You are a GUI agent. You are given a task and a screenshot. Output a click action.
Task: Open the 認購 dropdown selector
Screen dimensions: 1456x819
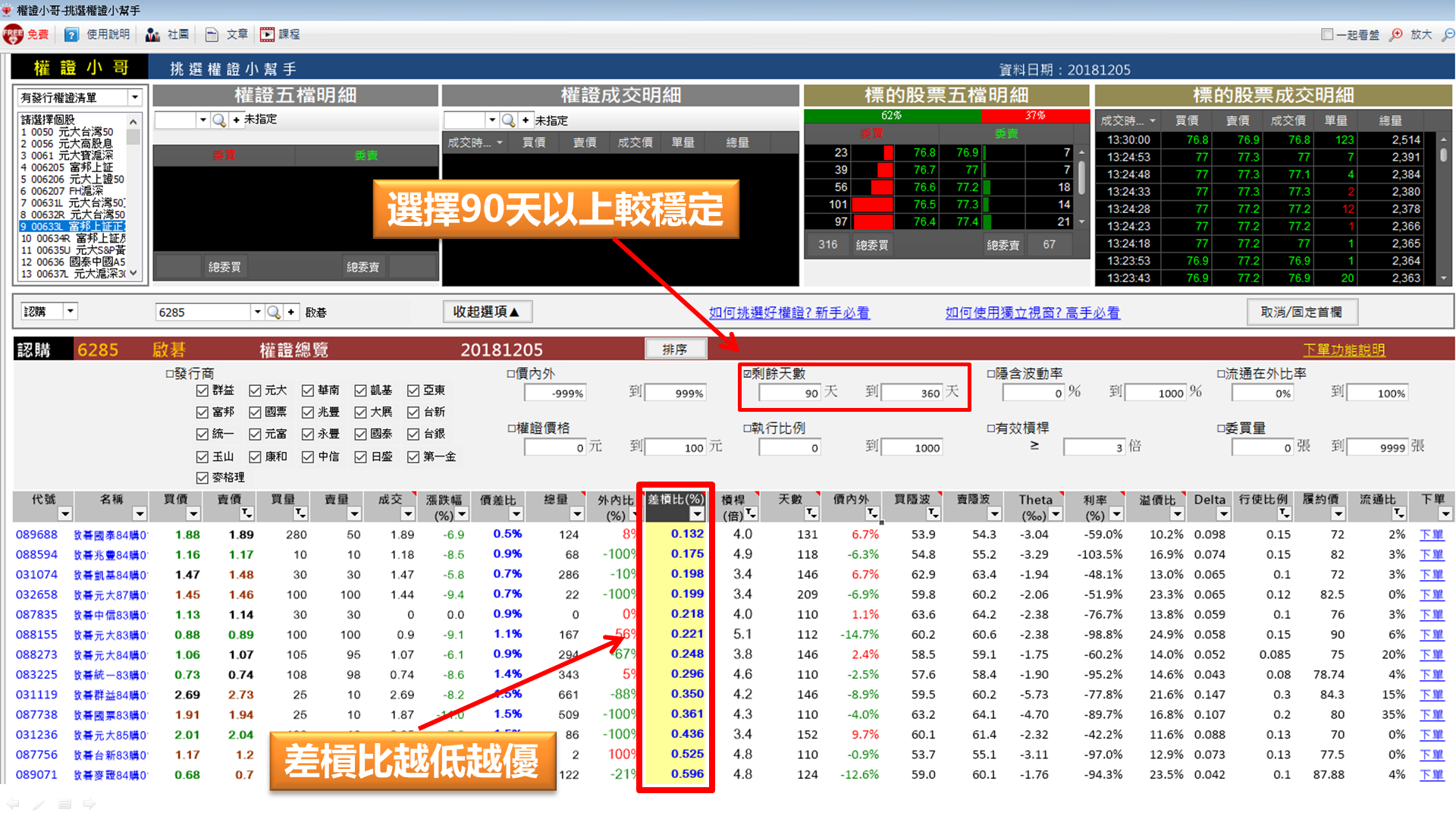71,311
